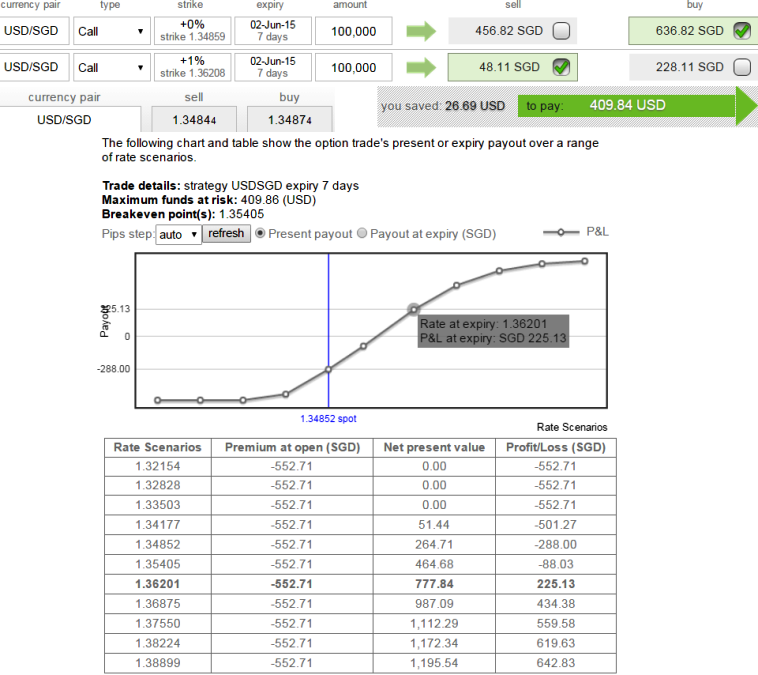
Task: Click first chart point at far left
Action: click(x=158, y=400)
